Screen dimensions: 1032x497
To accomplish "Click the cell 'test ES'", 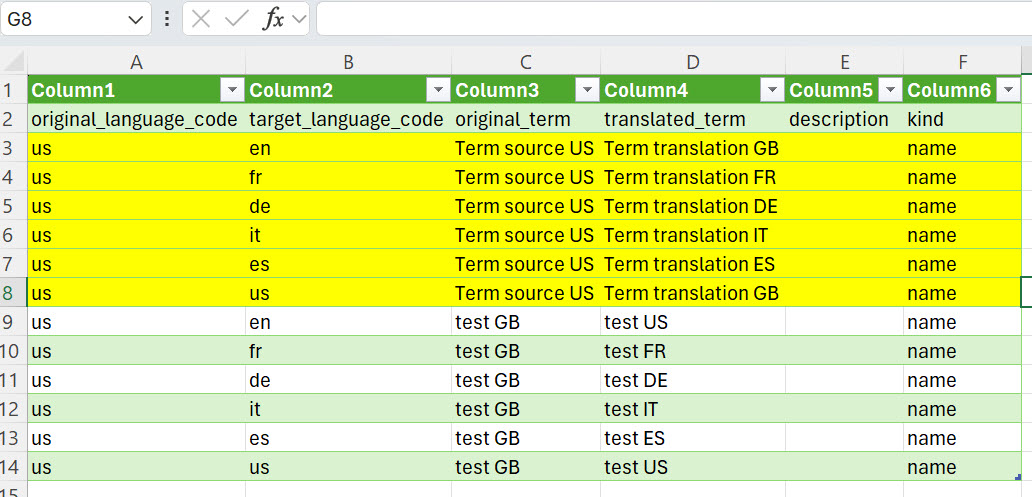I will (692, 438).
